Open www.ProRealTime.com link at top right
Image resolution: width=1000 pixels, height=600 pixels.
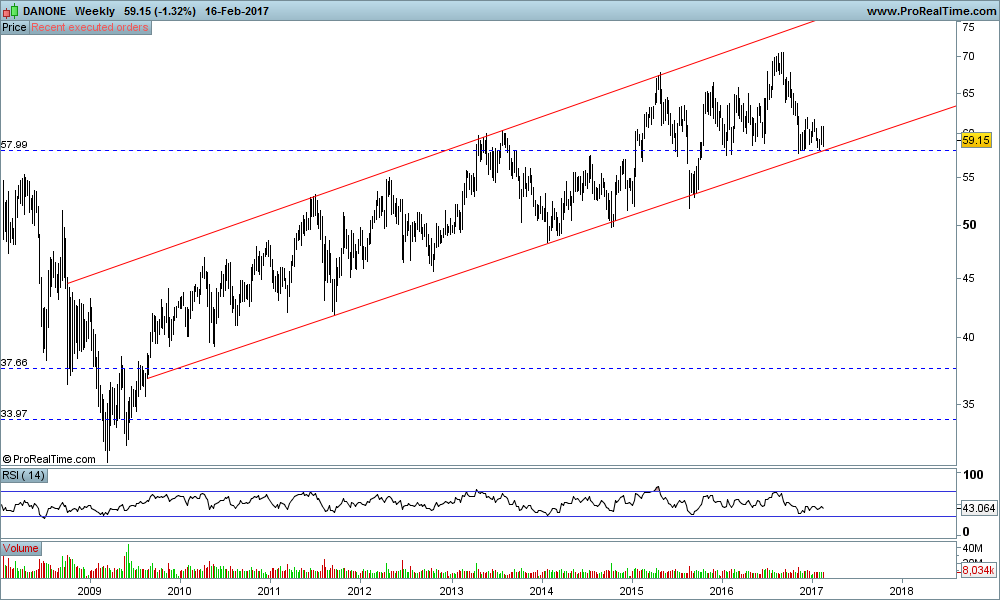click(931, 11)
